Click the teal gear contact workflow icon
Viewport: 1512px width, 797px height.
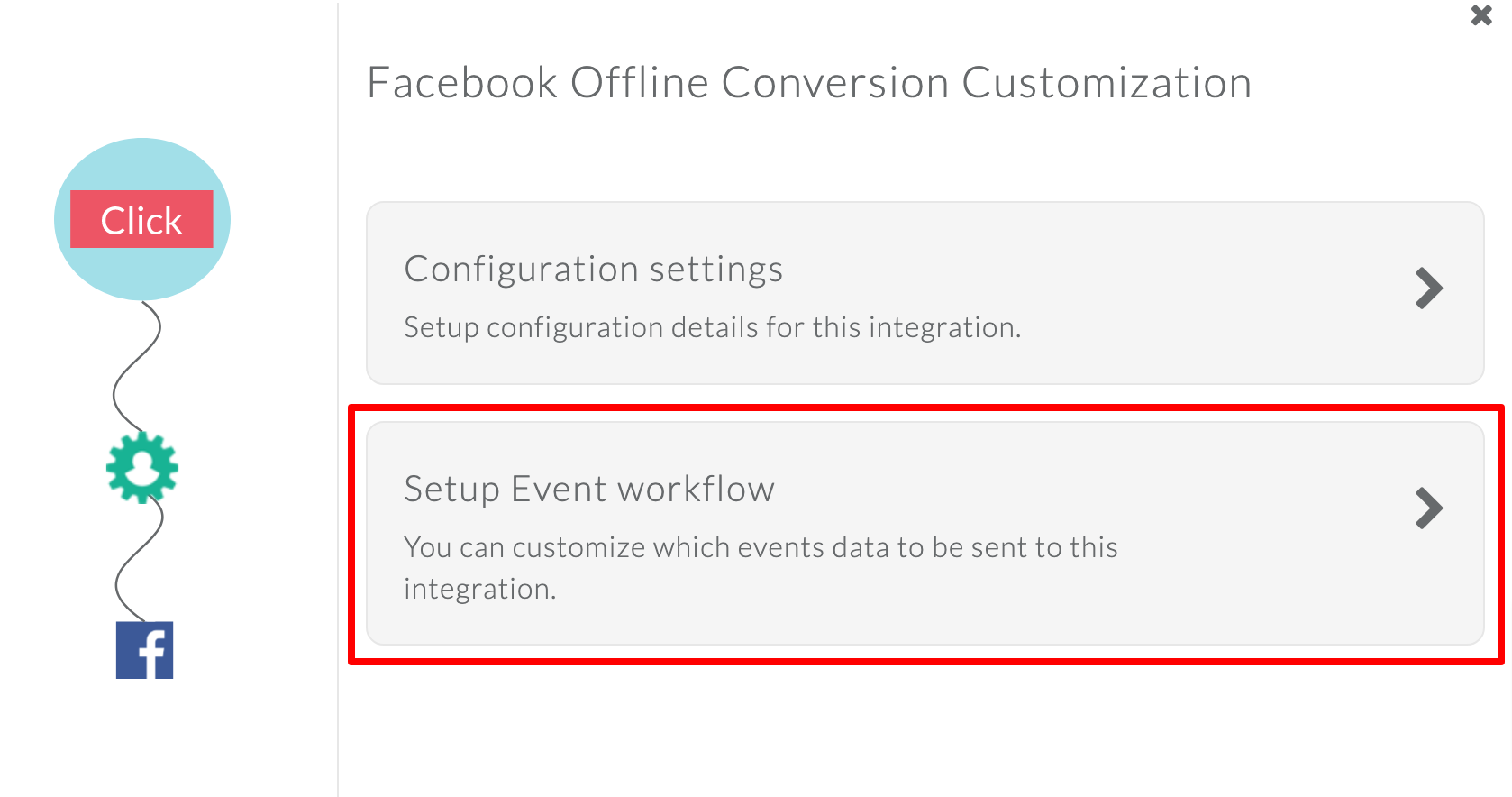[x=142, y=467]
